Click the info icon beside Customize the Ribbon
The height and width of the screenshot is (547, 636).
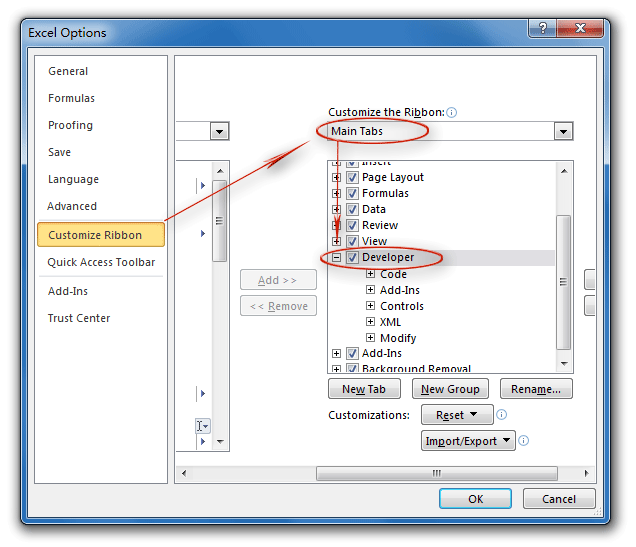click(451, 112)
